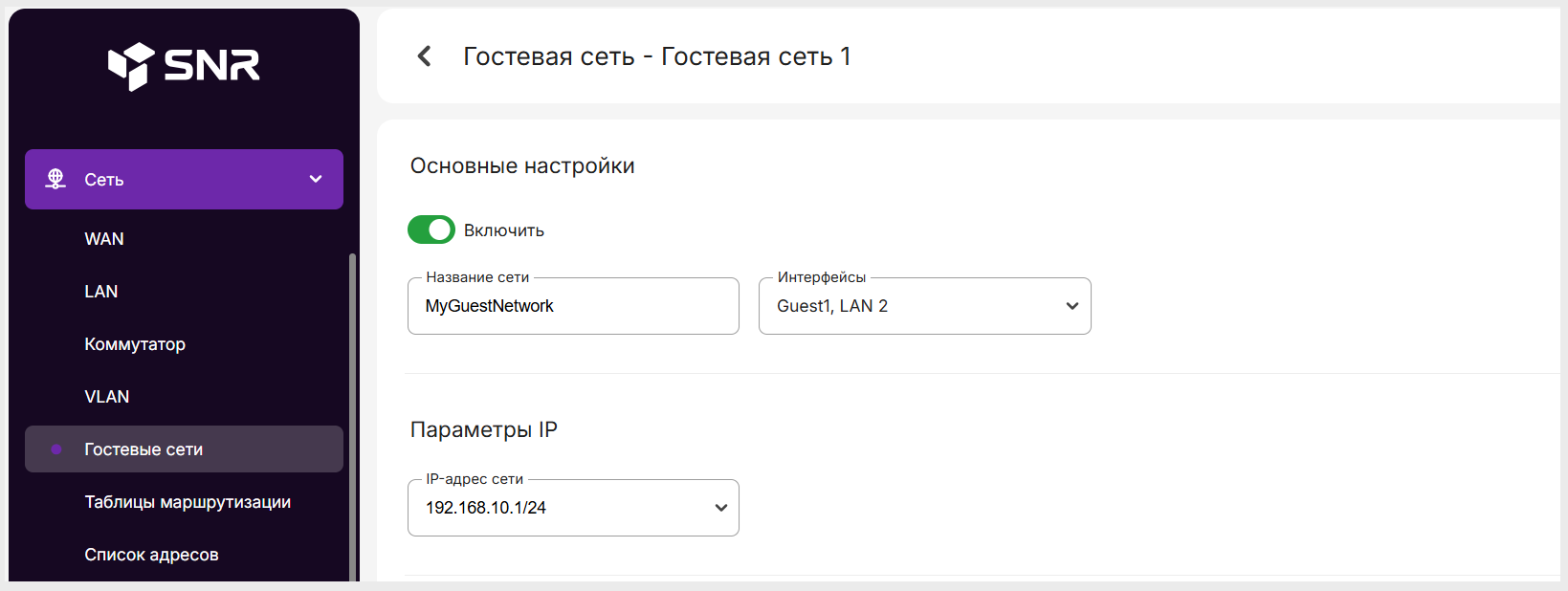1568x591 pixels.
Task: Select LAN in the sidebar
Action: pos(101,292)
